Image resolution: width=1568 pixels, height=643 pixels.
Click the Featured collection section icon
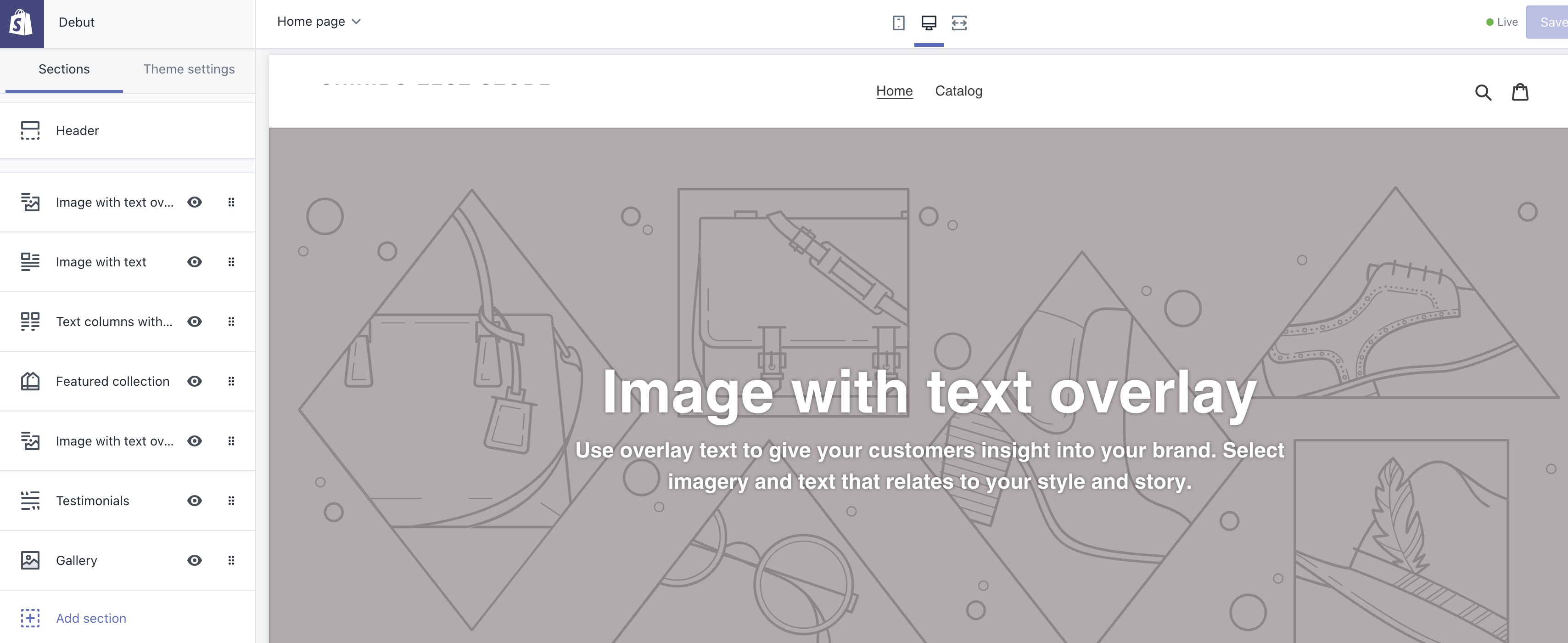30,381
